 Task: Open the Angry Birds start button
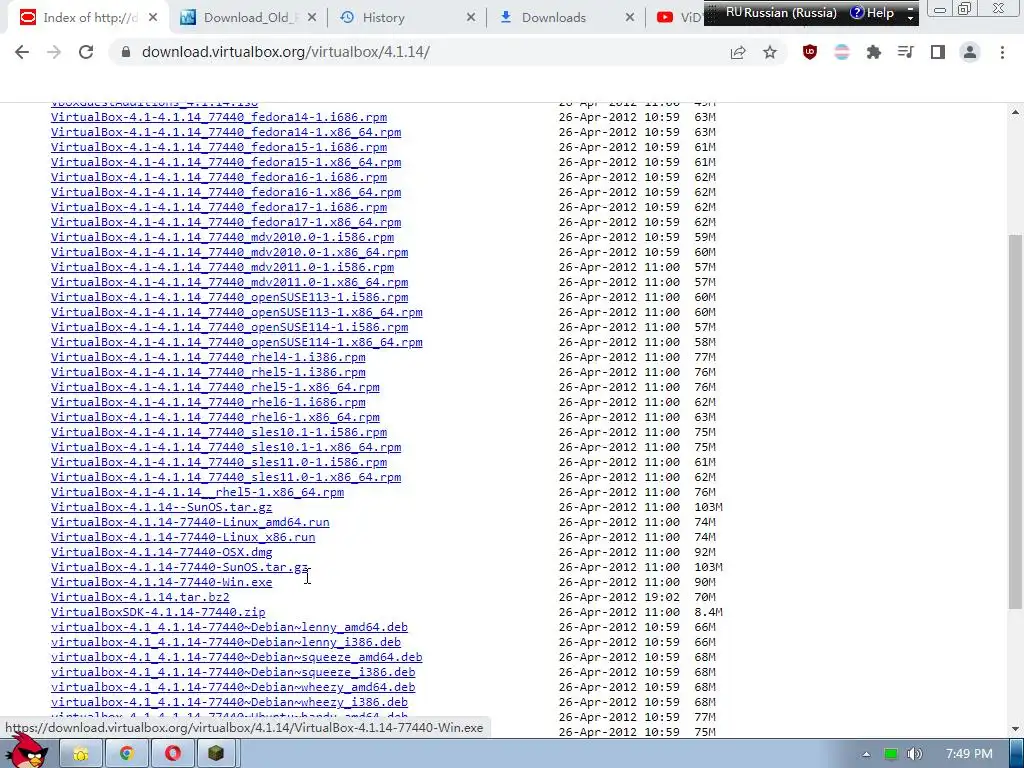pyautogui.click(x=28, y=751)
